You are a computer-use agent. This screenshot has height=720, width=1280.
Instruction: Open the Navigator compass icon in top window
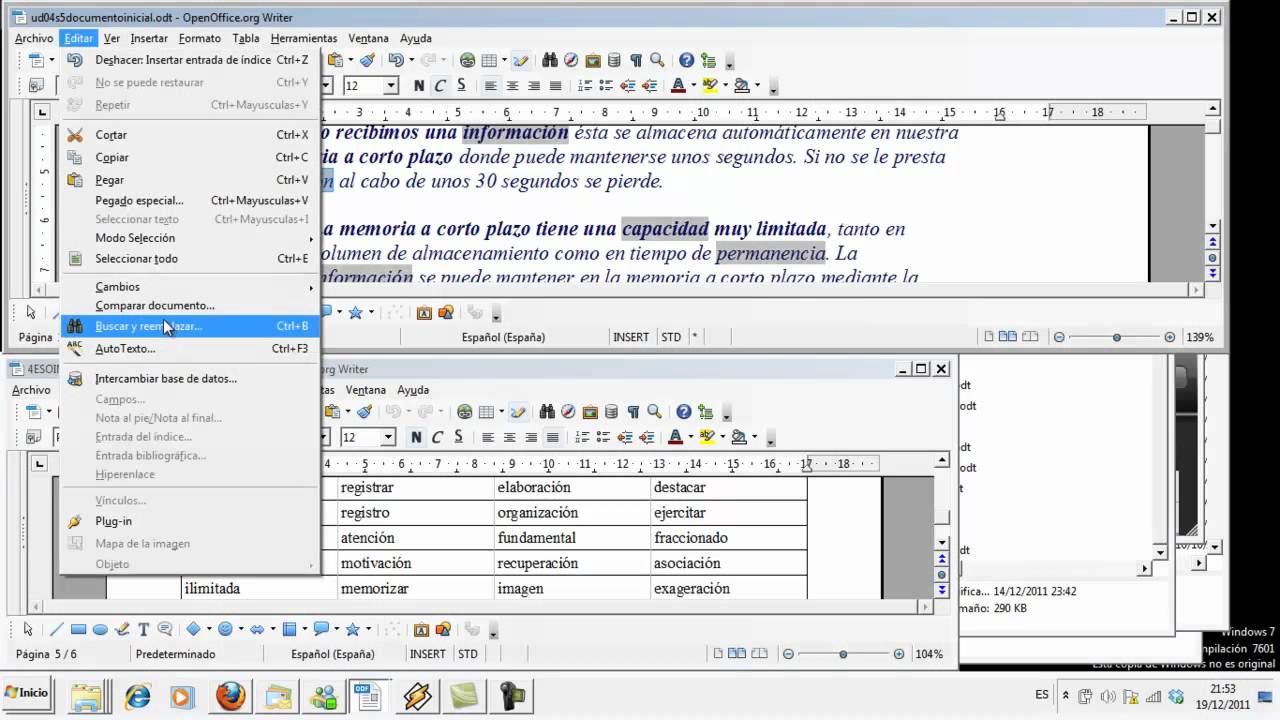(570, 60)
